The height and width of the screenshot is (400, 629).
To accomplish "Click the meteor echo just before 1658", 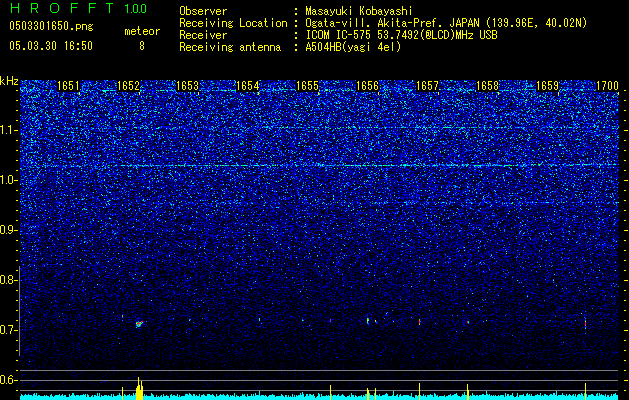I will point(468,322).
